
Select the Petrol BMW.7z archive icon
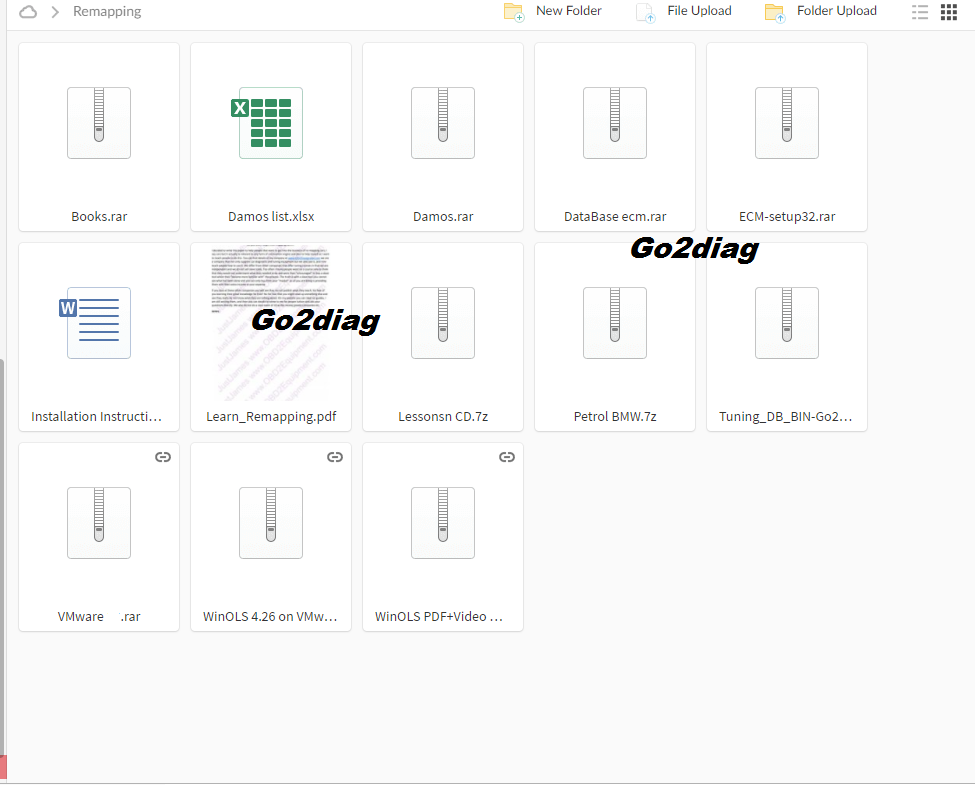coord(614,323)
